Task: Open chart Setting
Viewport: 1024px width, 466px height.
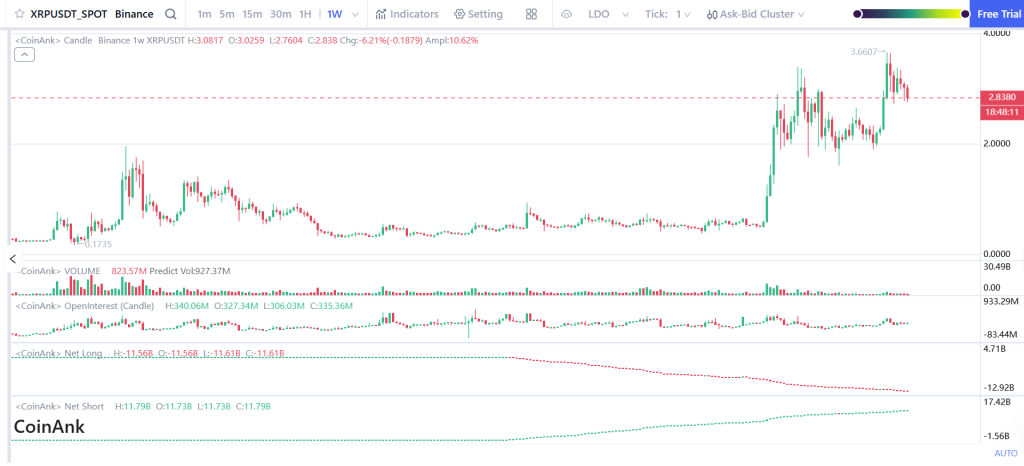Action: point(478,14)
